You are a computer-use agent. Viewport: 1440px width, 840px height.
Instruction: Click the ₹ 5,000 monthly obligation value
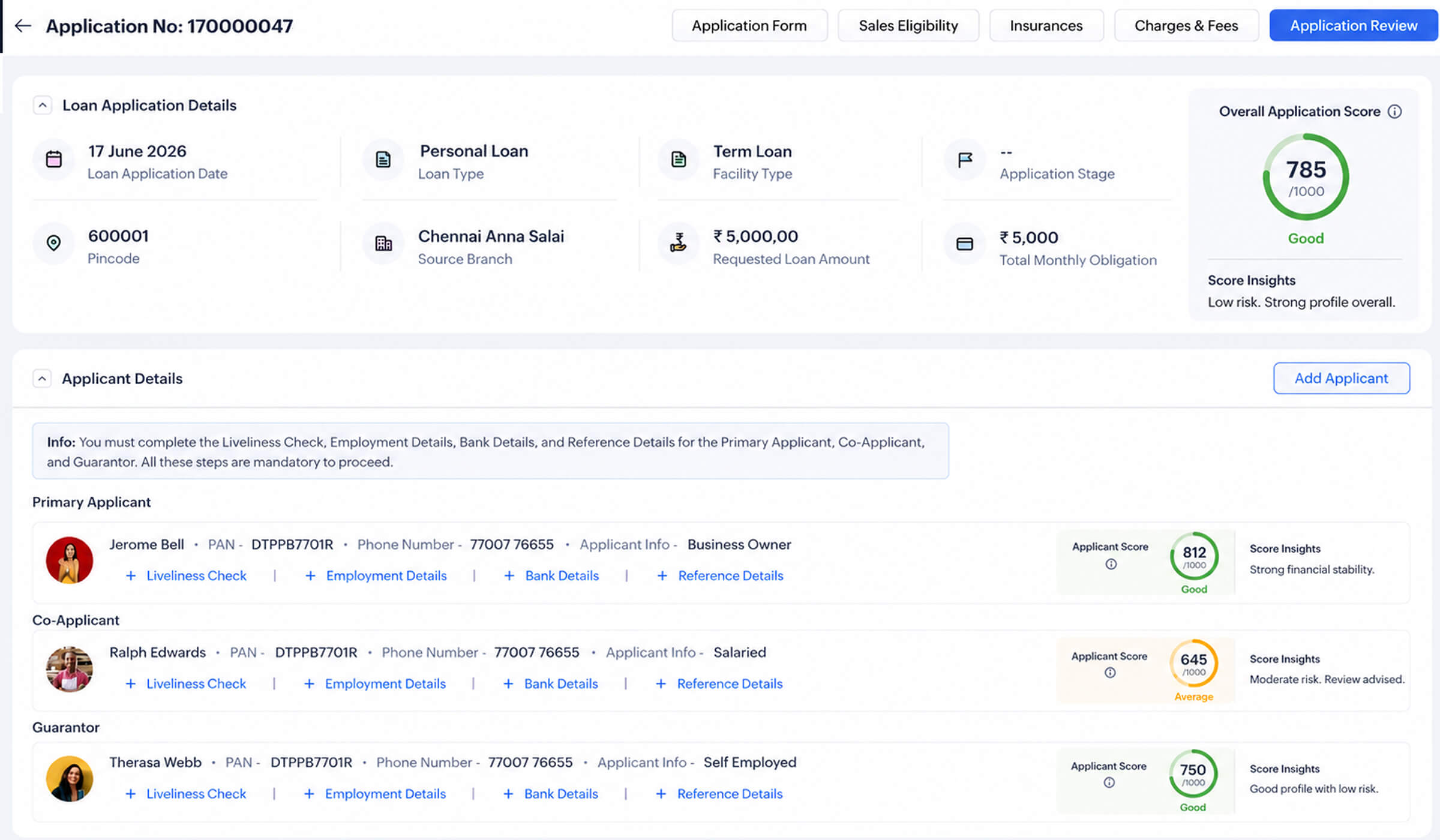(1028, 238)
